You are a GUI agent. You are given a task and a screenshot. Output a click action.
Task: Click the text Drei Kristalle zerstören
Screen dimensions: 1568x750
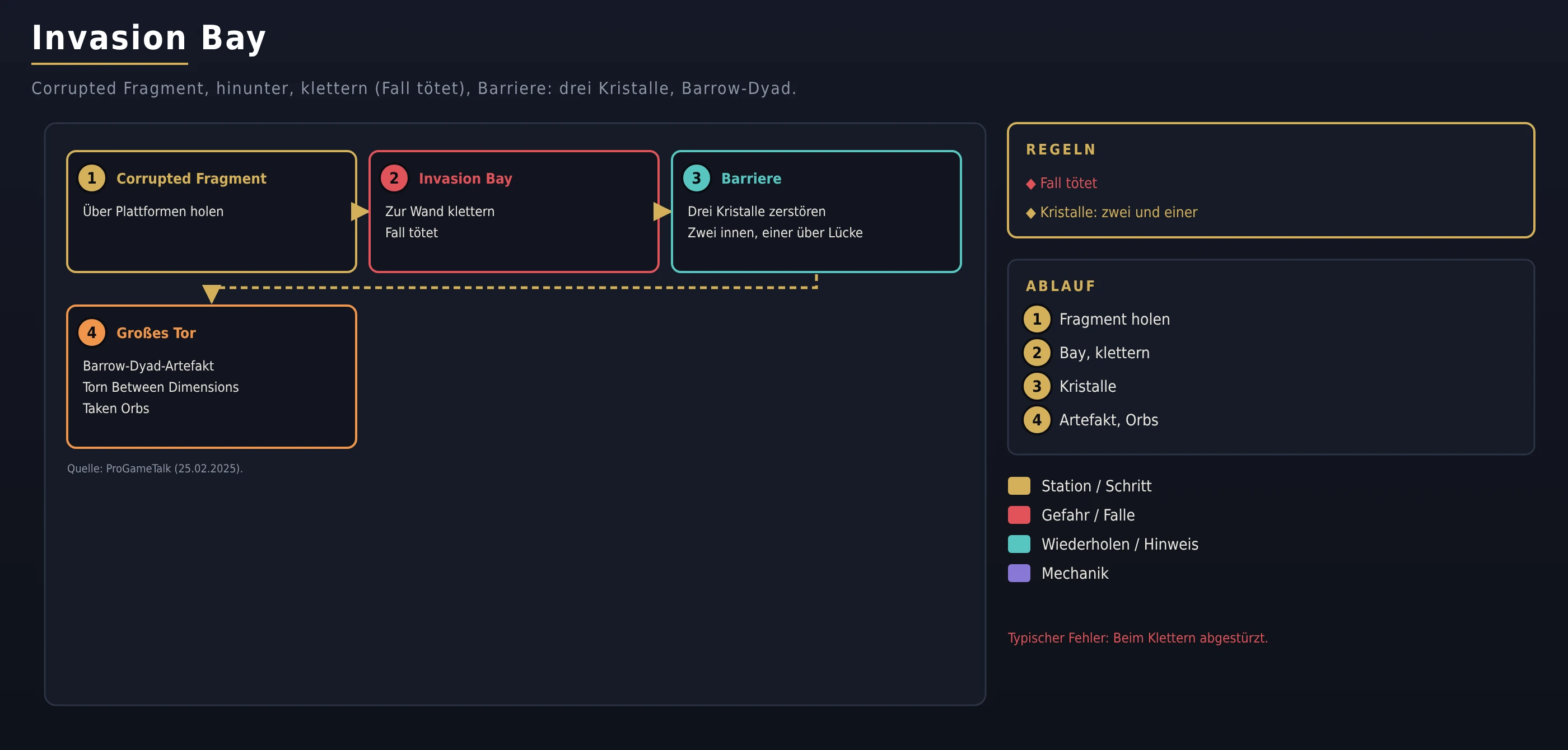tap(757, 211)
